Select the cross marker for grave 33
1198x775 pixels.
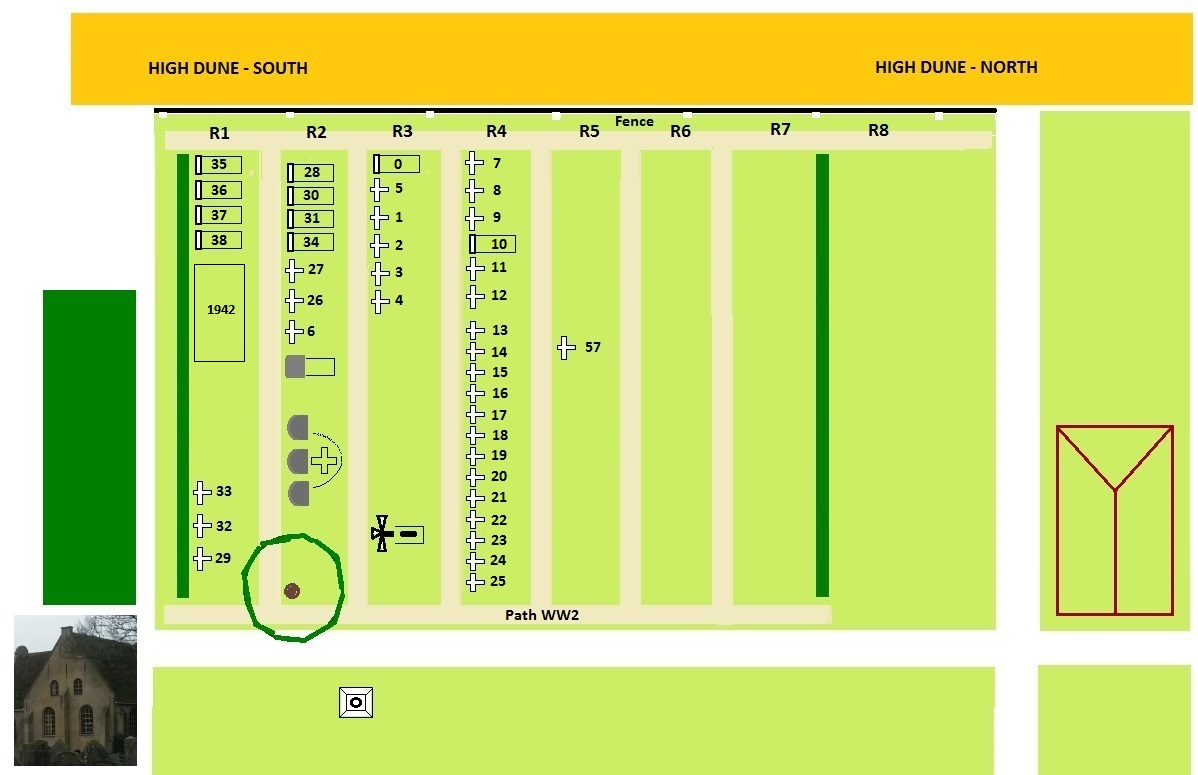(x=201, y=492)
